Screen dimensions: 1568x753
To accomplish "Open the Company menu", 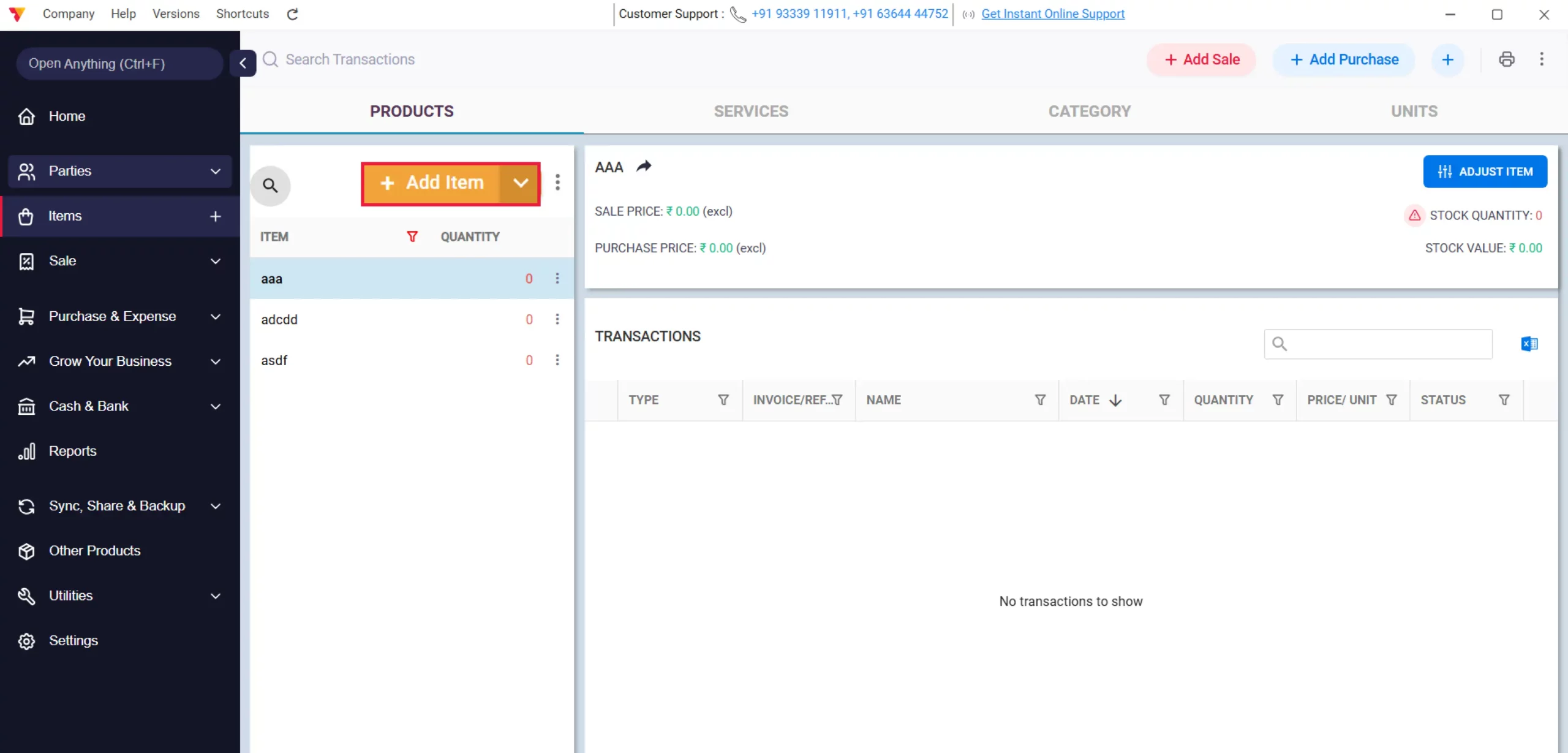I will pyautogui.click(x=69, y=13).
